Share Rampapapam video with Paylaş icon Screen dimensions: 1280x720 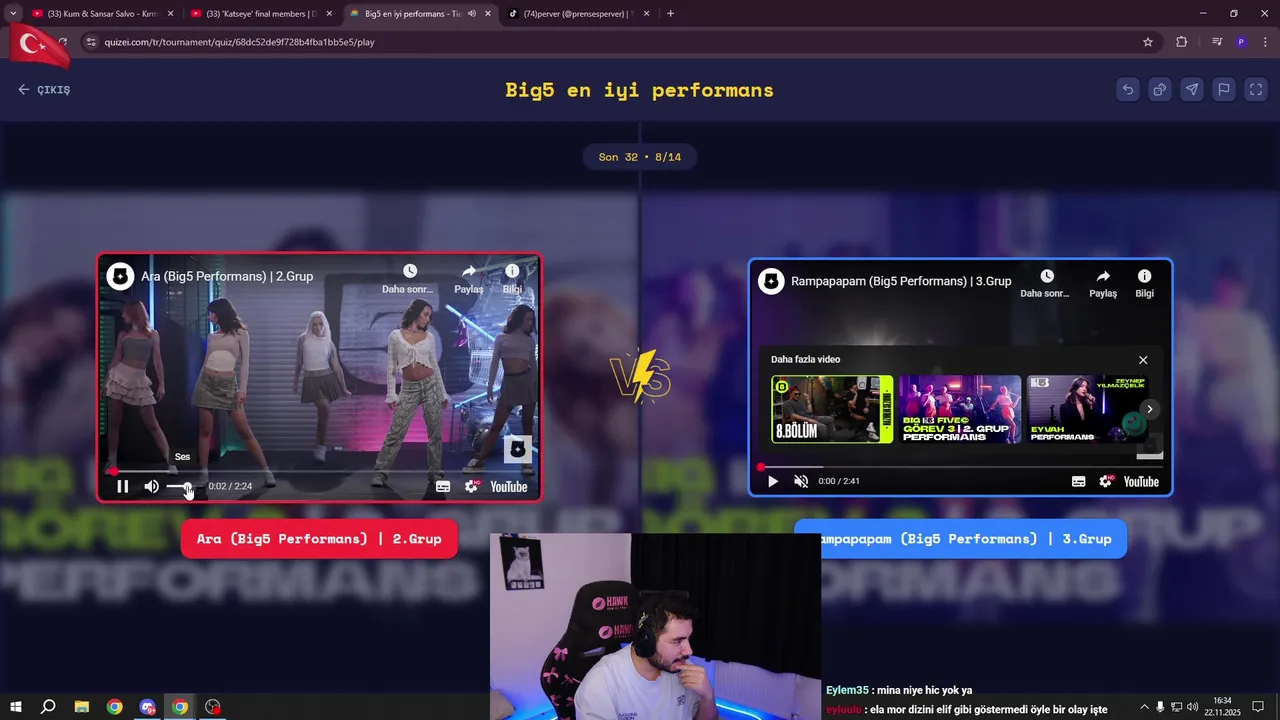pos(1103,277)
